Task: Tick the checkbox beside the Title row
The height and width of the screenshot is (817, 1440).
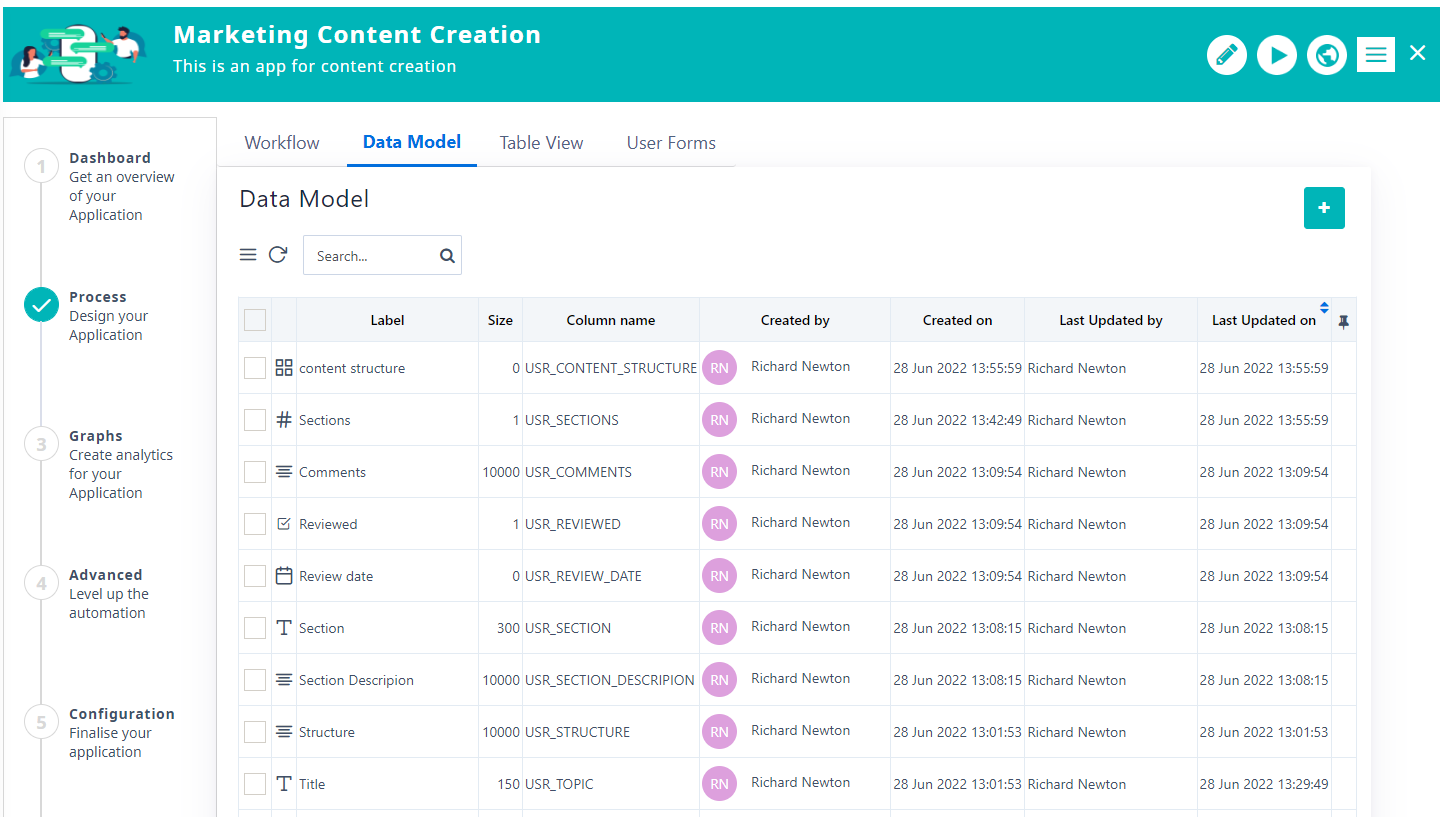Action: (x=254, y=783)
